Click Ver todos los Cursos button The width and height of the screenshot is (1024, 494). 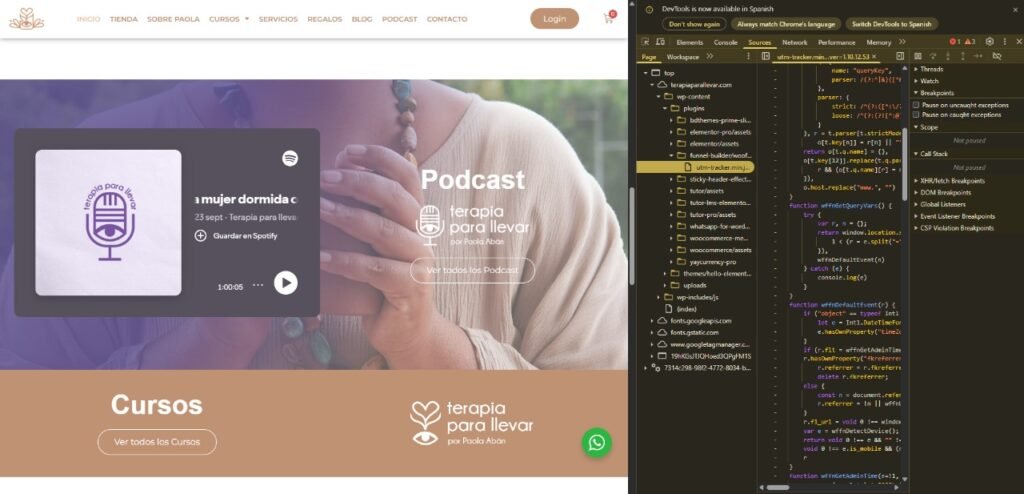coord(157,442)
